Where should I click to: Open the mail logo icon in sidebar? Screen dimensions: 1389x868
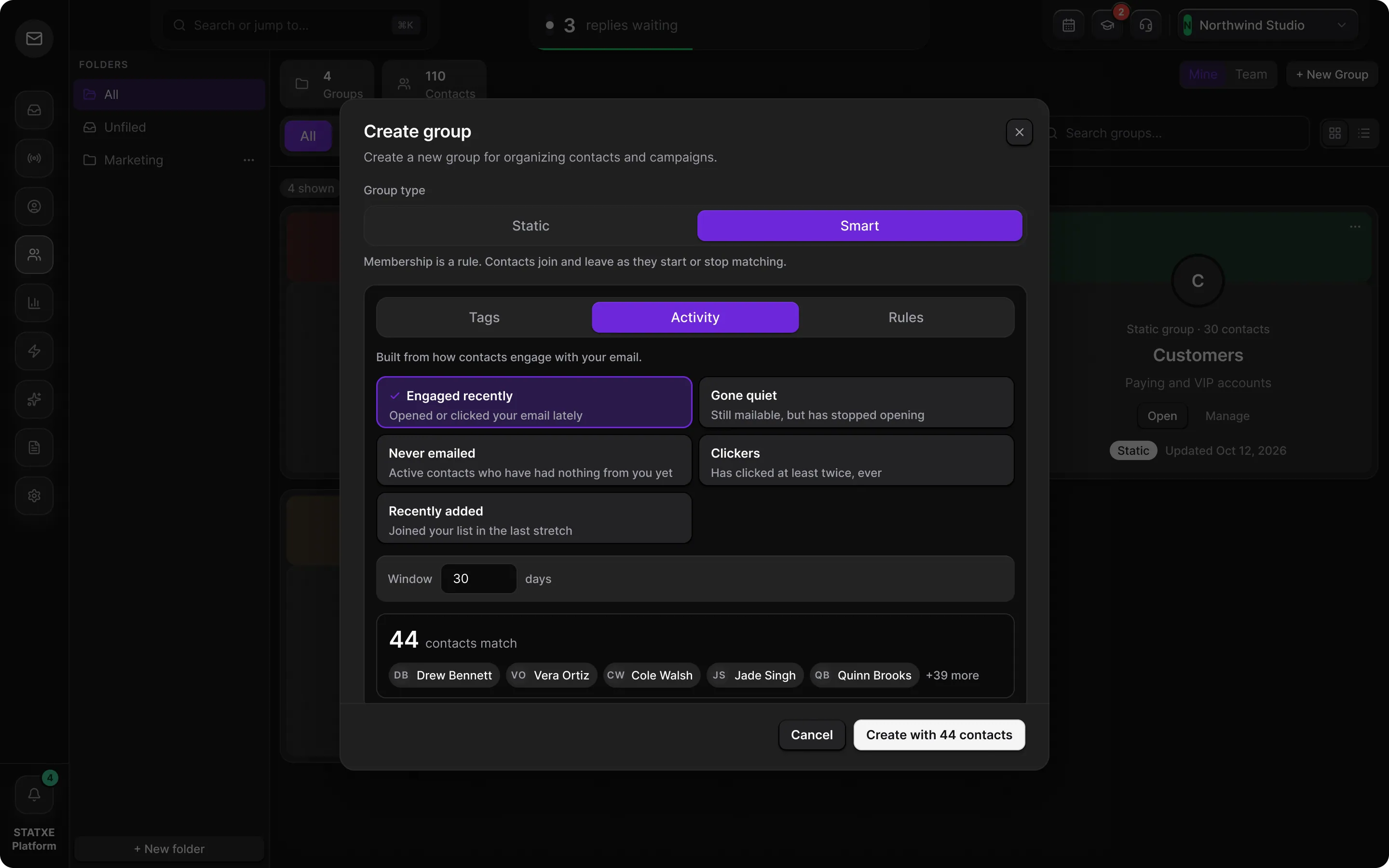pos(34,38)
